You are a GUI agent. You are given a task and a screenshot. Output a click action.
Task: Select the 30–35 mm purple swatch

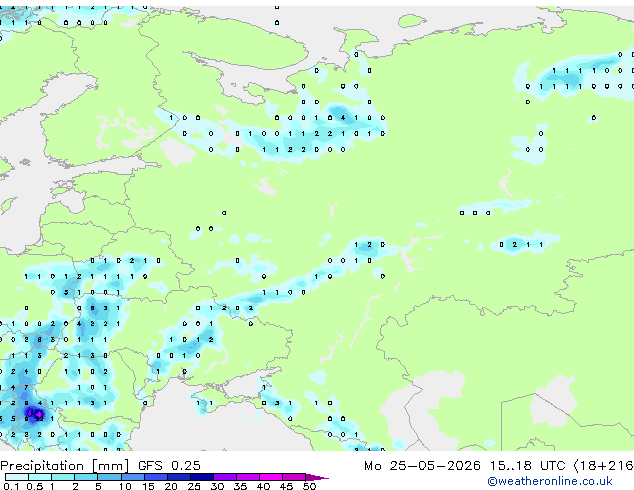[225, 477]
